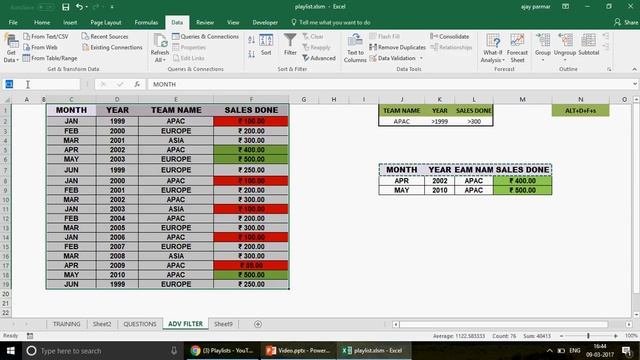Select row 7 header
This screenshot has width=640, height=360.
pyautogui.click(x=6, y=170)
